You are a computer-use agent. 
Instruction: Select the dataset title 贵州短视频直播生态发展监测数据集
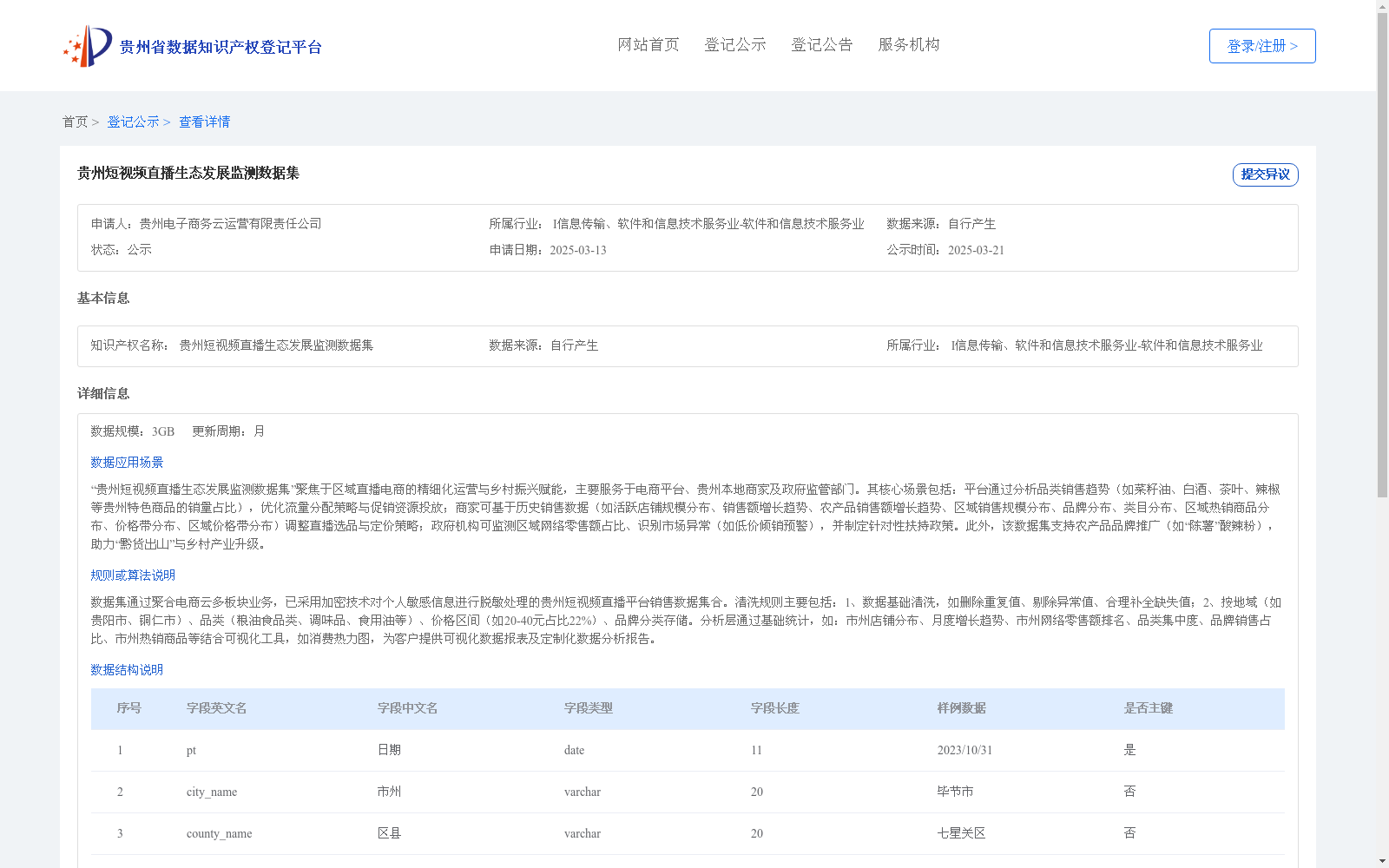point(188,174)
